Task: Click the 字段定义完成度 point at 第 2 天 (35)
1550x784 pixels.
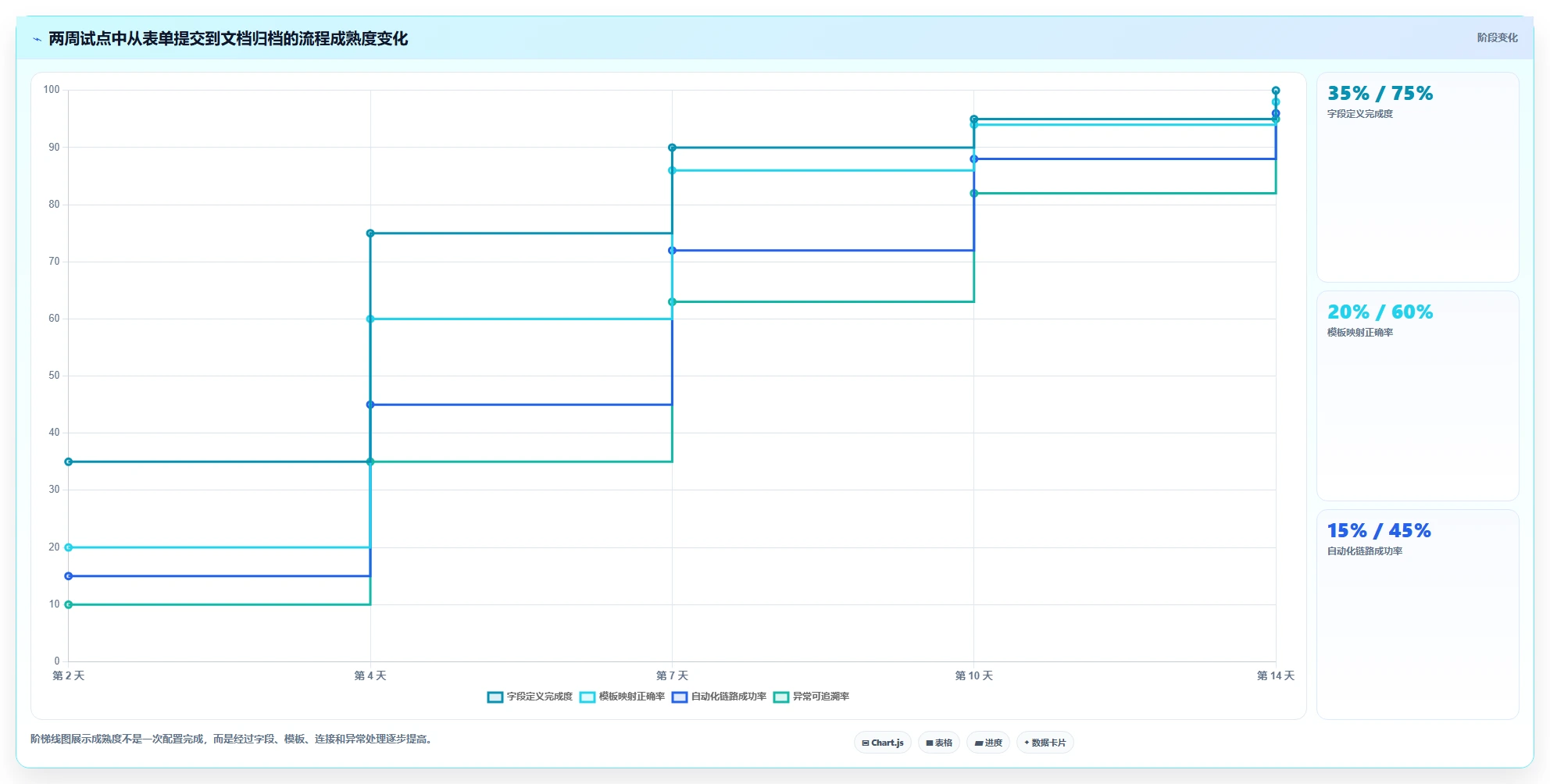Action: [x=69, y=461]
